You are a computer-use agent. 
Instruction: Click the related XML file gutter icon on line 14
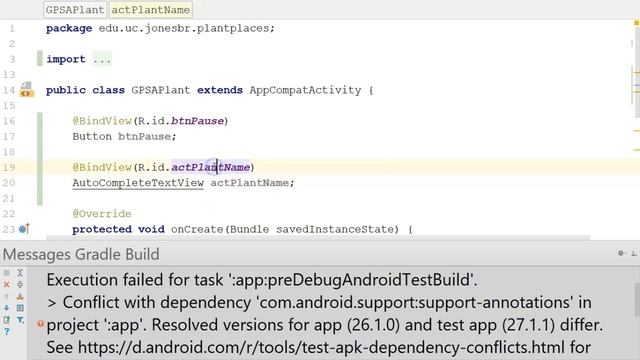tap(27, 90)
